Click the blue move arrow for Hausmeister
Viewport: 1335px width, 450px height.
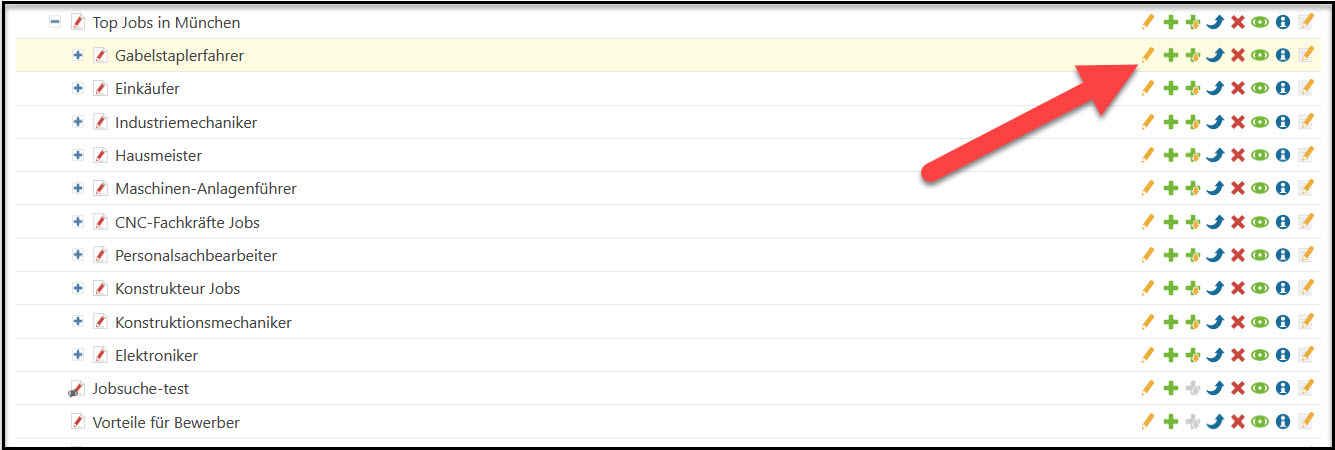tap(1215, 155)
